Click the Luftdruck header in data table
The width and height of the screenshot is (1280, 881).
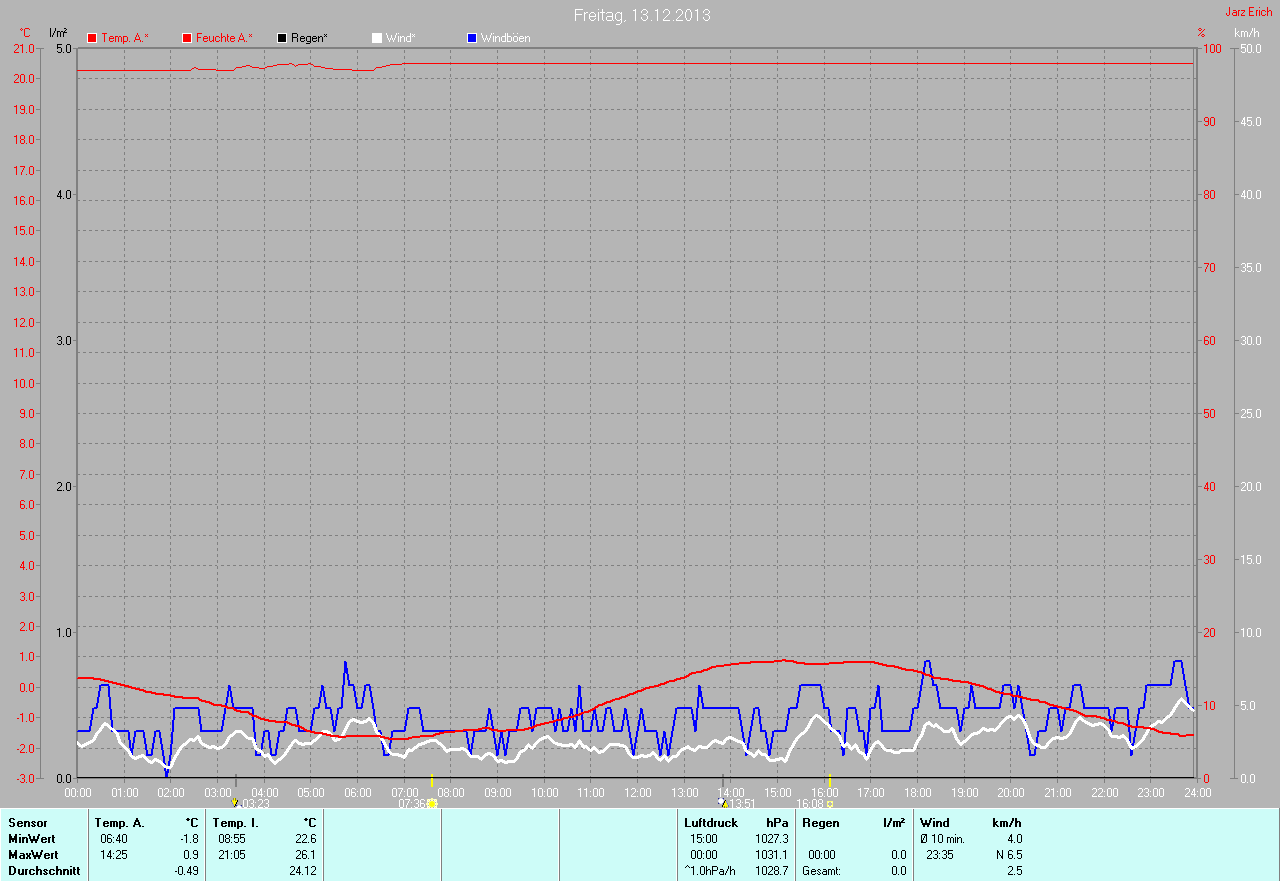[x=711, y=823]
